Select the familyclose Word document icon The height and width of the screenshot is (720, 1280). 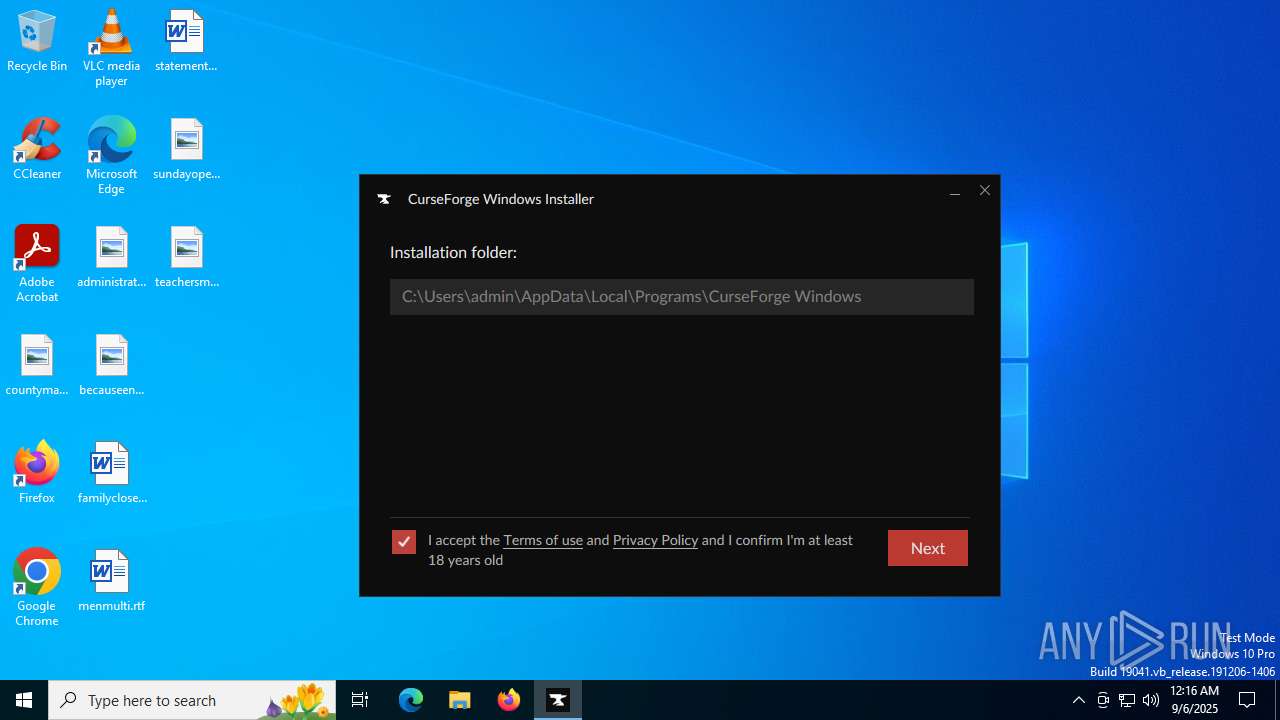(x=111, y=474)
